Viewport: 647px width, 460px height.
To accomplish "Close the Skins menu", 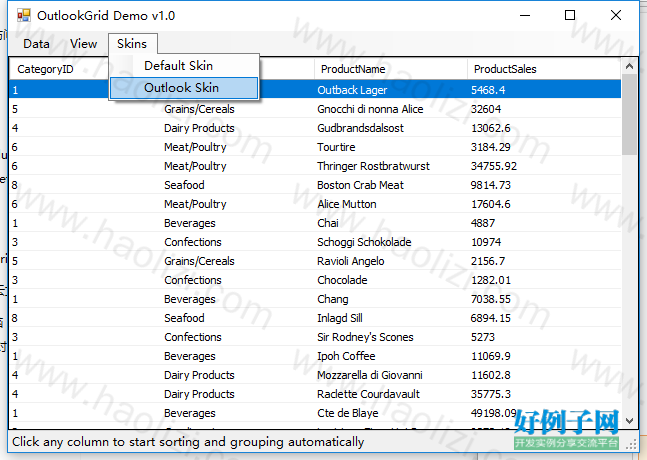I will 132,44.
